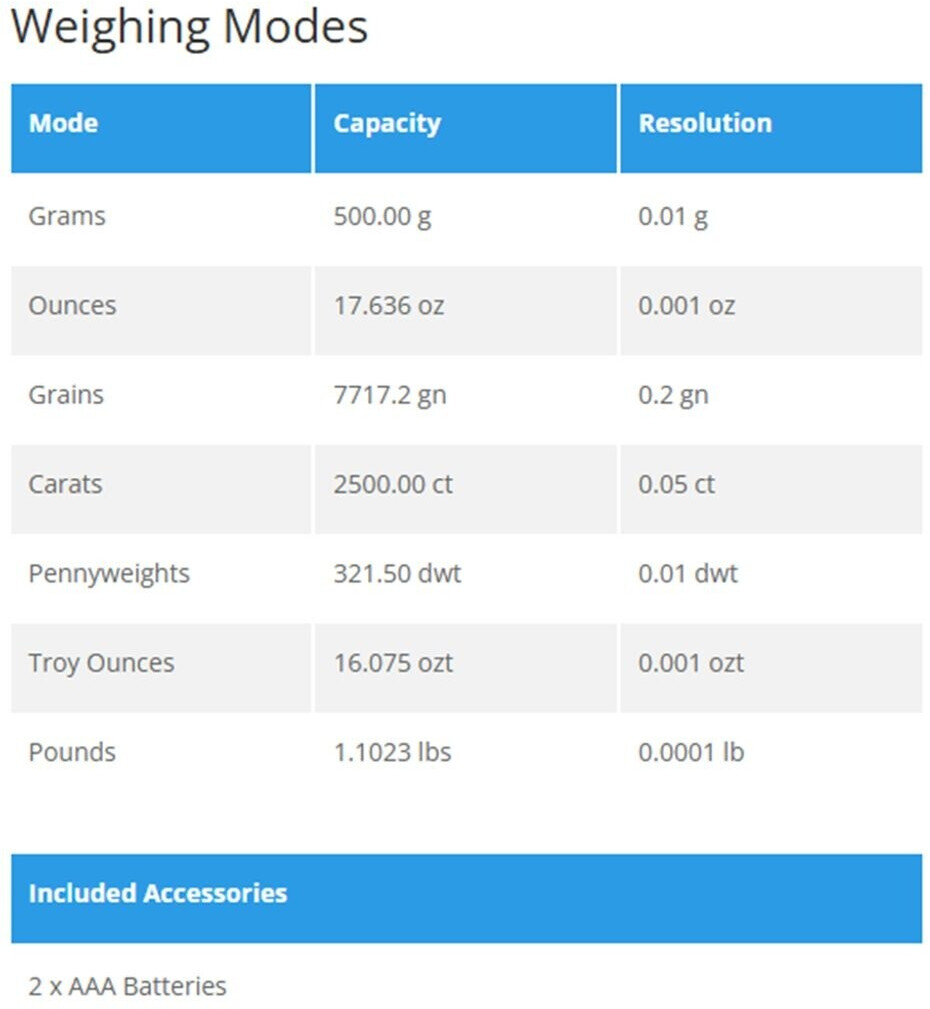Select the Ounces row label
This screenshot has height=1009, width=930.
[x=72, y=305]
